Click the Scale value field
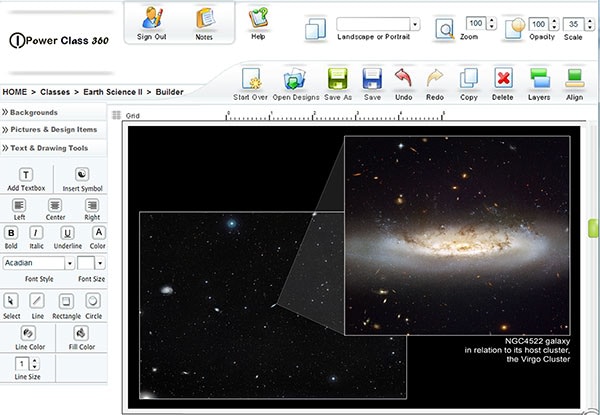Image resolution: width=600 pixels, height=415 pixels. (574, 24)
